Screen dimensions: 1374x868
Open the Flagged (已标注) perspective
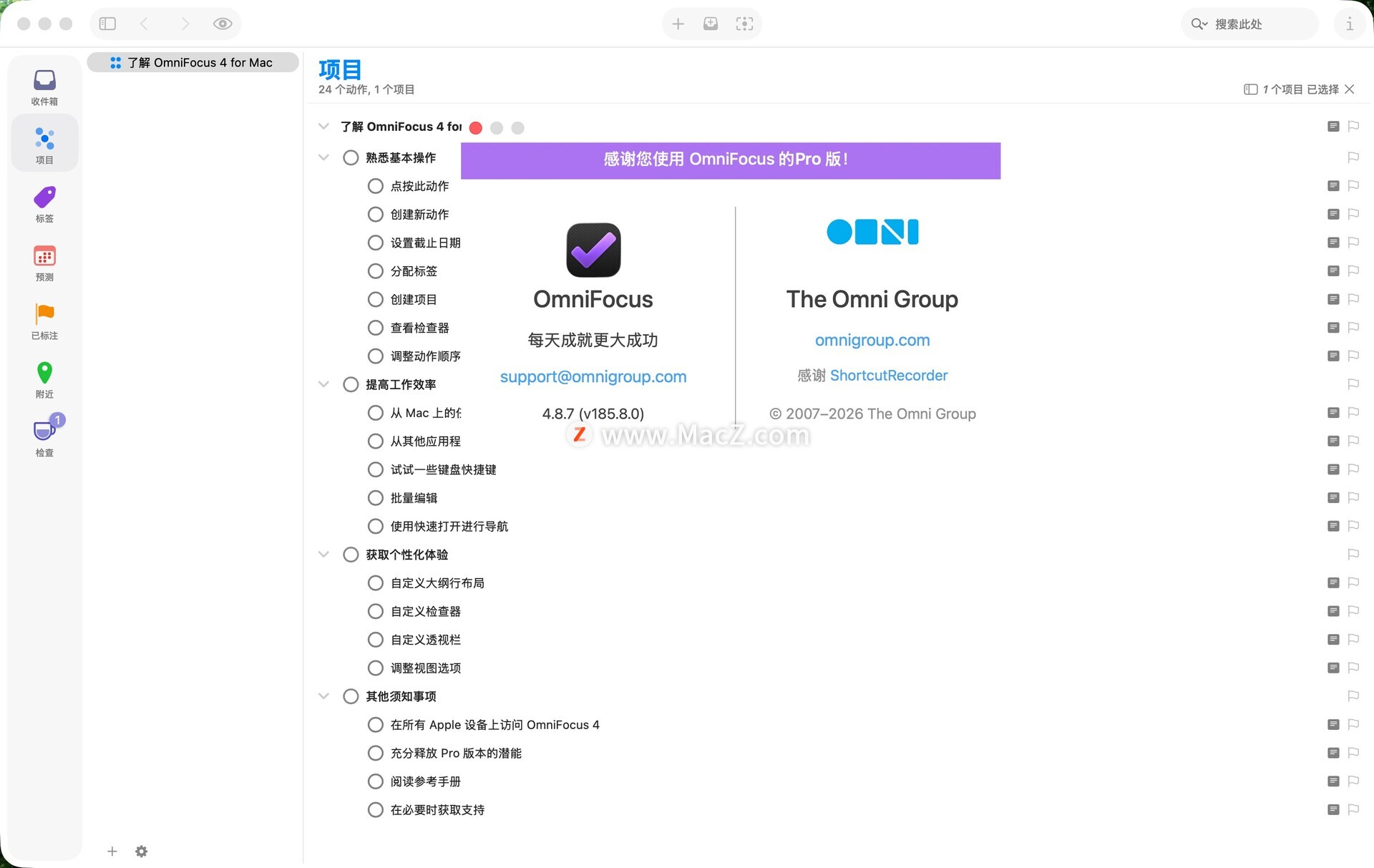(44, 321)
